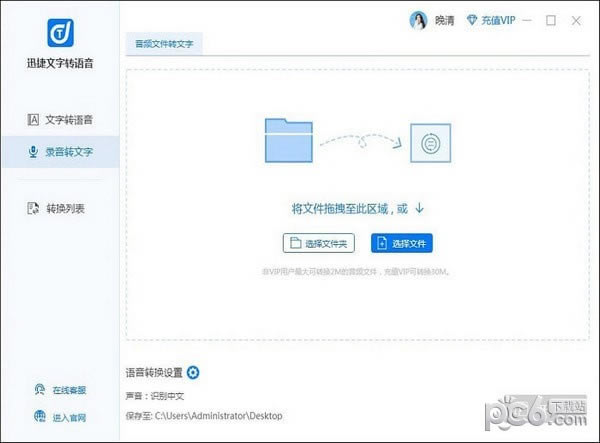Click the VIP diamond icon
Viewport: 600px width, 443px height.
pos(474,20)
